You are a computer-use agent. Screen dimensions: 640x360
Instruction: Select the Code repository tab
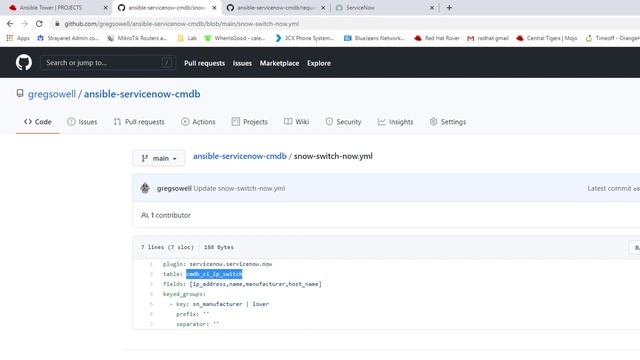click(x=38, y=122)
